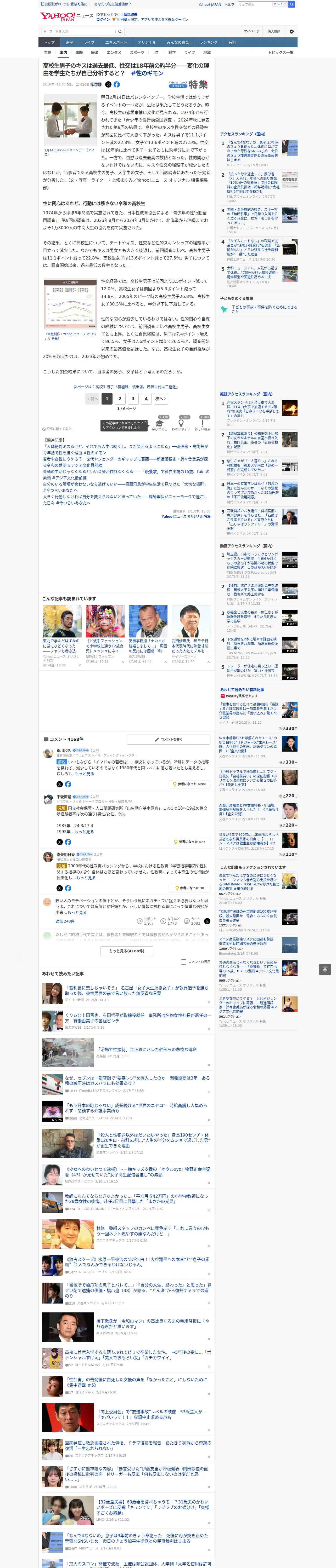Screen dimensions: 336x1568
Task: Share article on Facebook below headline
Action: 116,85
